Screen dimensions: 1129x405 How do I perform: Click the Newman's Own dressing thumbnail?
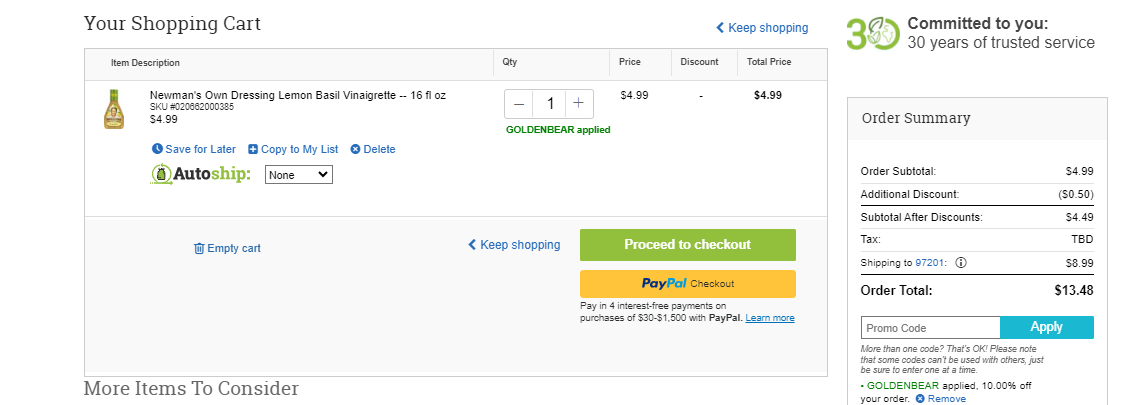pos(114,110)
